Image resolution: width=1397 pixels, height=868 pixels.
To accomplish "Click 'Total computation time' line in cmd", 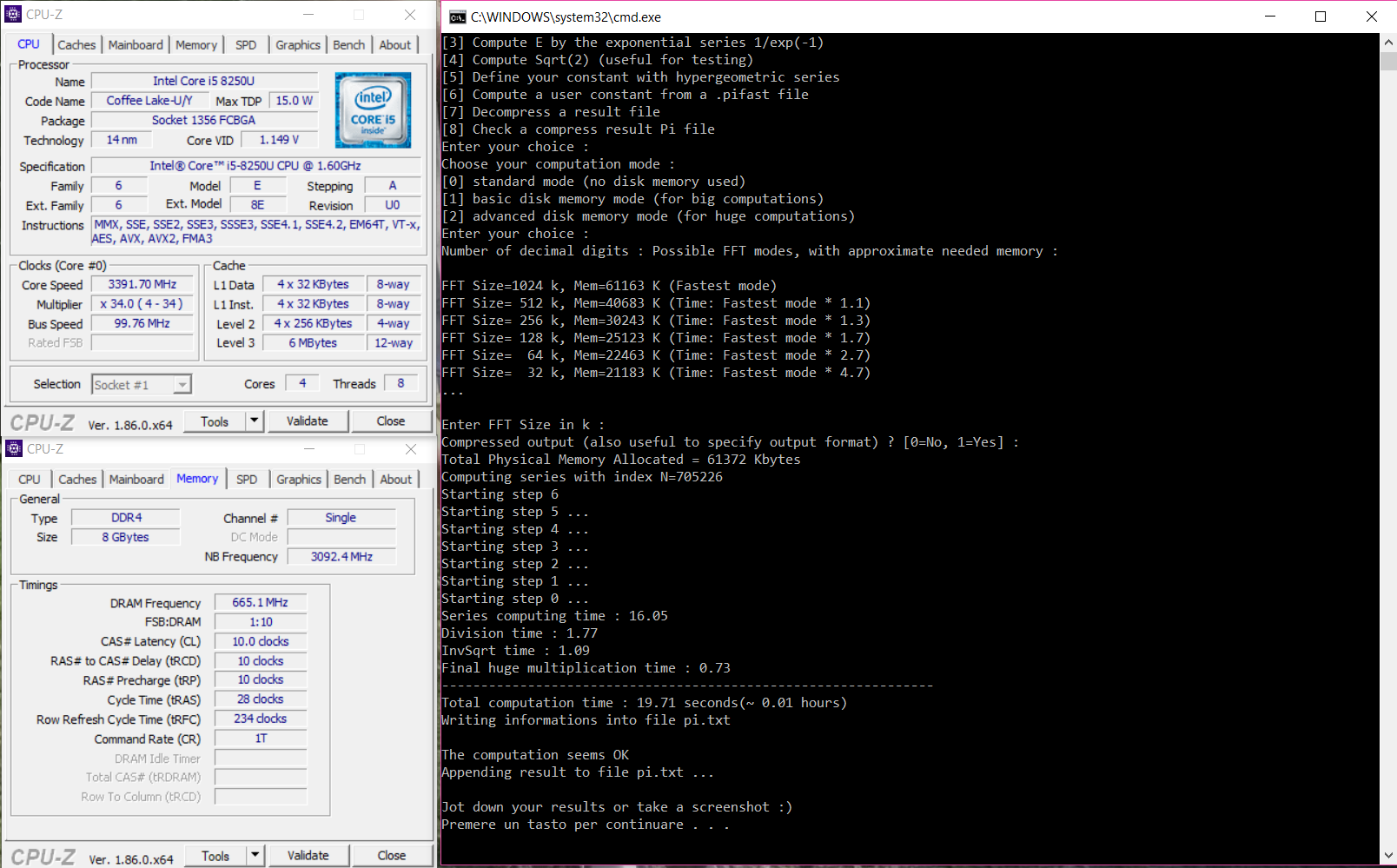I will 644,703.
